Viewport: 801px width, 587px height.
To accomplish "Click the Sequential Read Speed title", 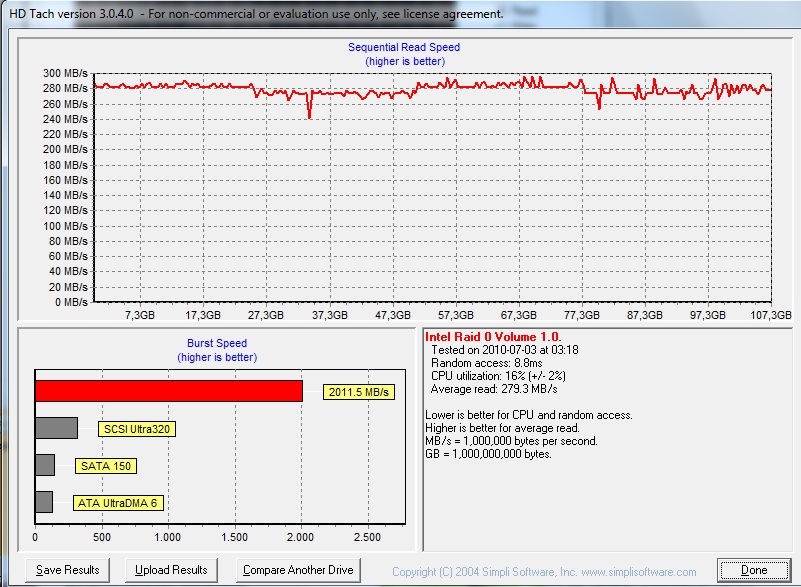I will click(404, 47).
